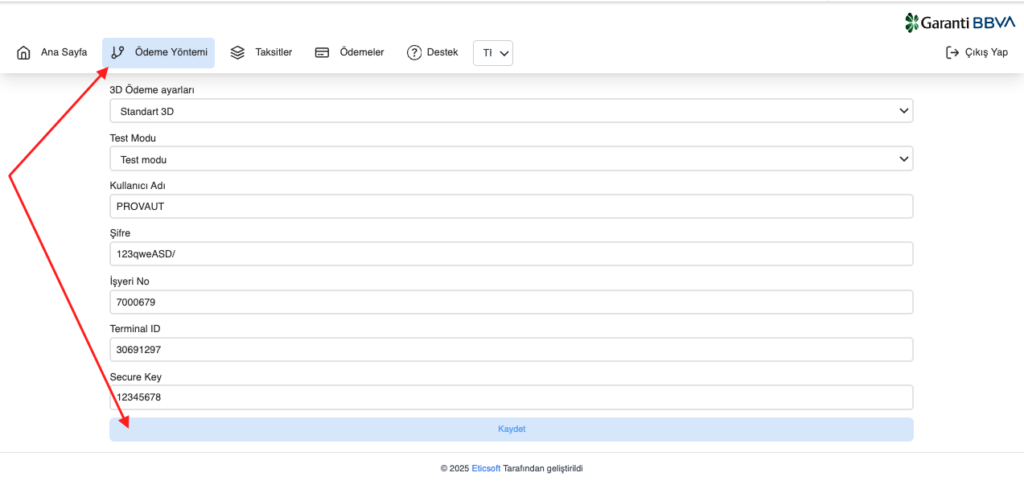Viewport: 1024px width, 485px height.
Task: Click the logout arrow icon
Action: [x=952, y=53]
